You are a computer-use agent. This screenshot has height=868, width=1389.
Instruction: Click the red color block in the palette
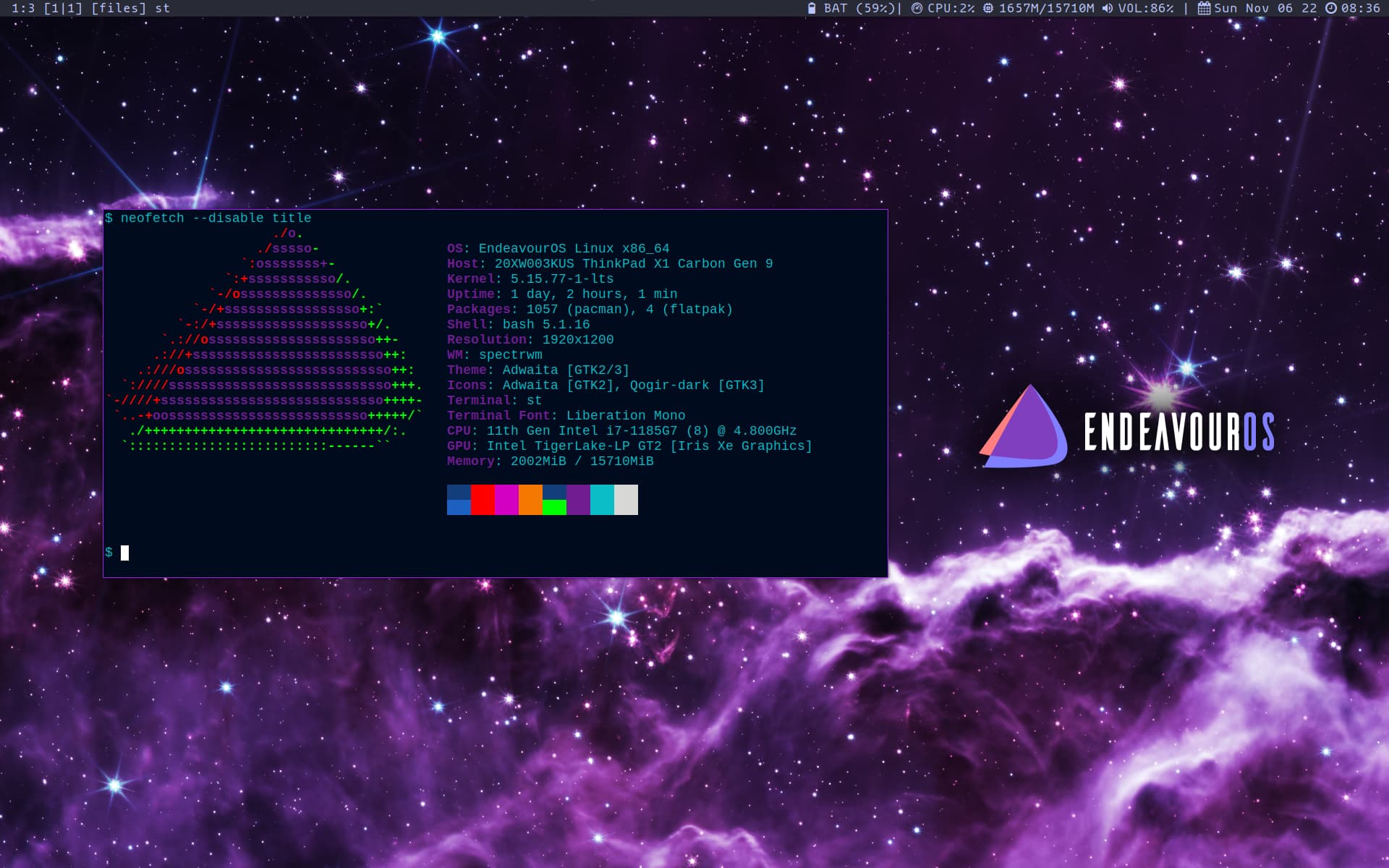pyautogui.click(x=483, y=500)
